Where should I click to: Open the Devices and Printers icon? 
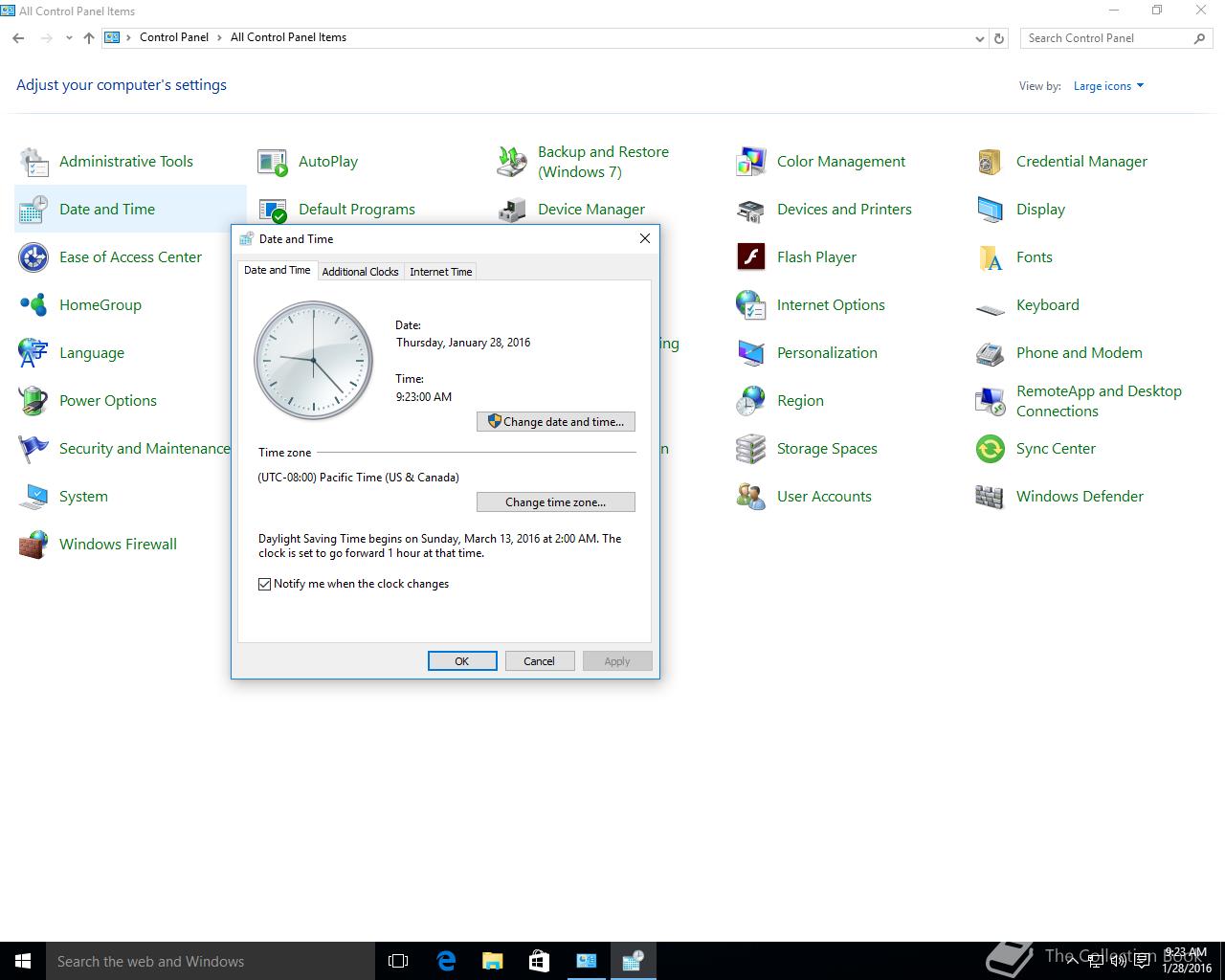tap(751, 210)
